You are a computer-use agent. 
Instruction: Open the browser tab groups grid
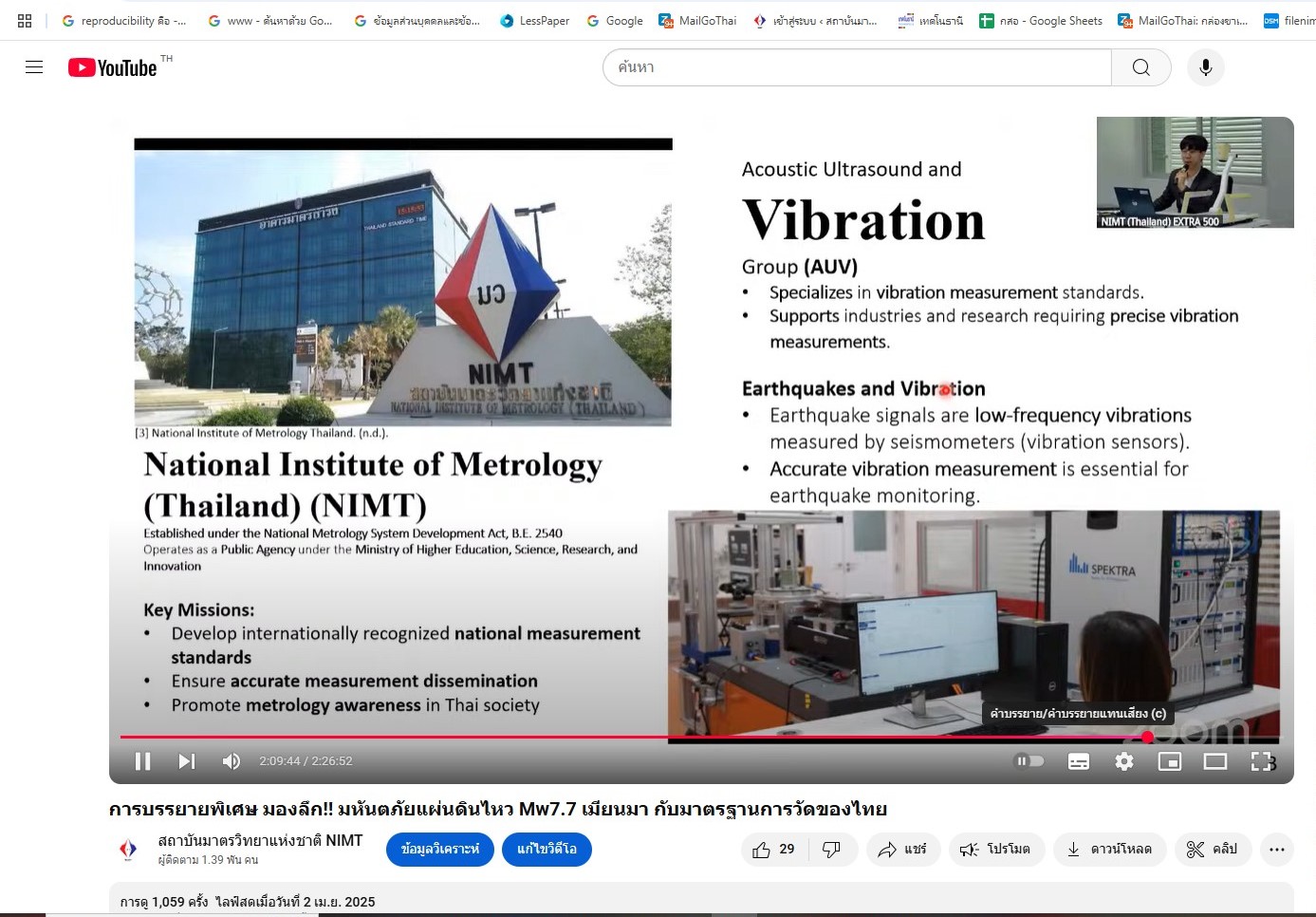[25, 20]
